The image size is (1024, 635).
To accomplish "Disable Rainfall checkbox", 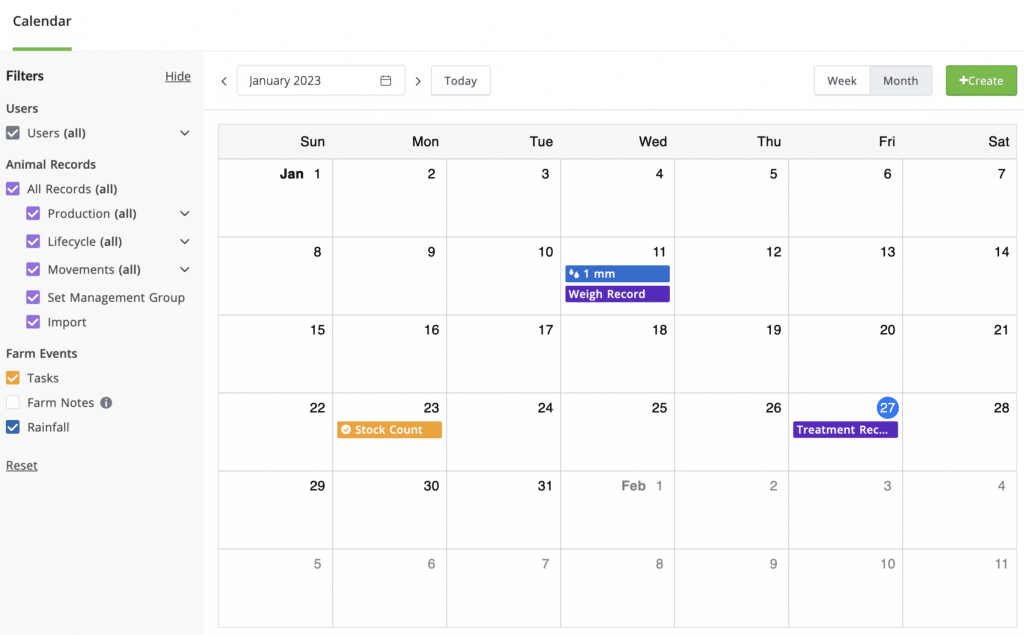I will coord(12,427).
